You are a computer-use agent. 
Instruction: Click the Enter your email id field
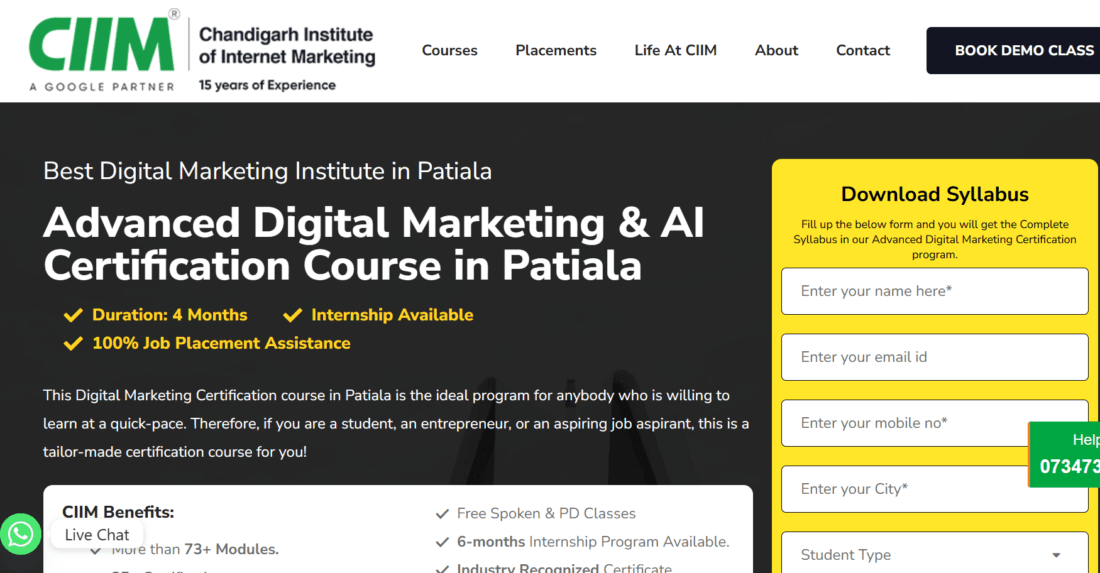[x=934, y=357]
